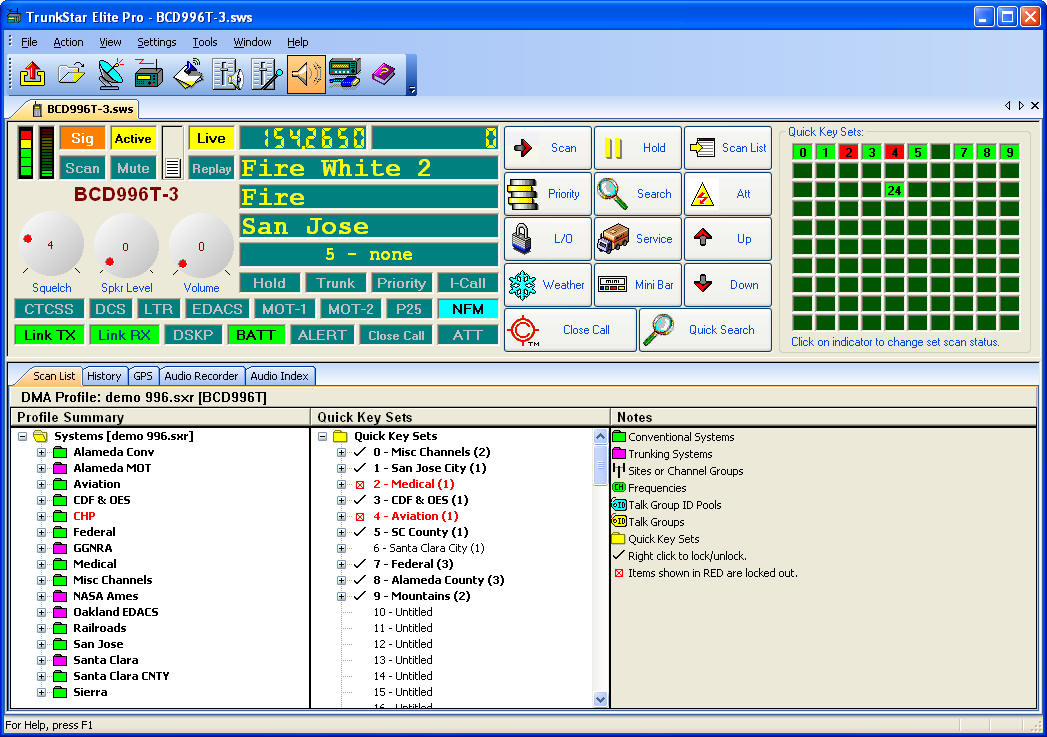Toggle quick key set indicator 5
This screenshot has height=737, width=1047.
point(918,152)
